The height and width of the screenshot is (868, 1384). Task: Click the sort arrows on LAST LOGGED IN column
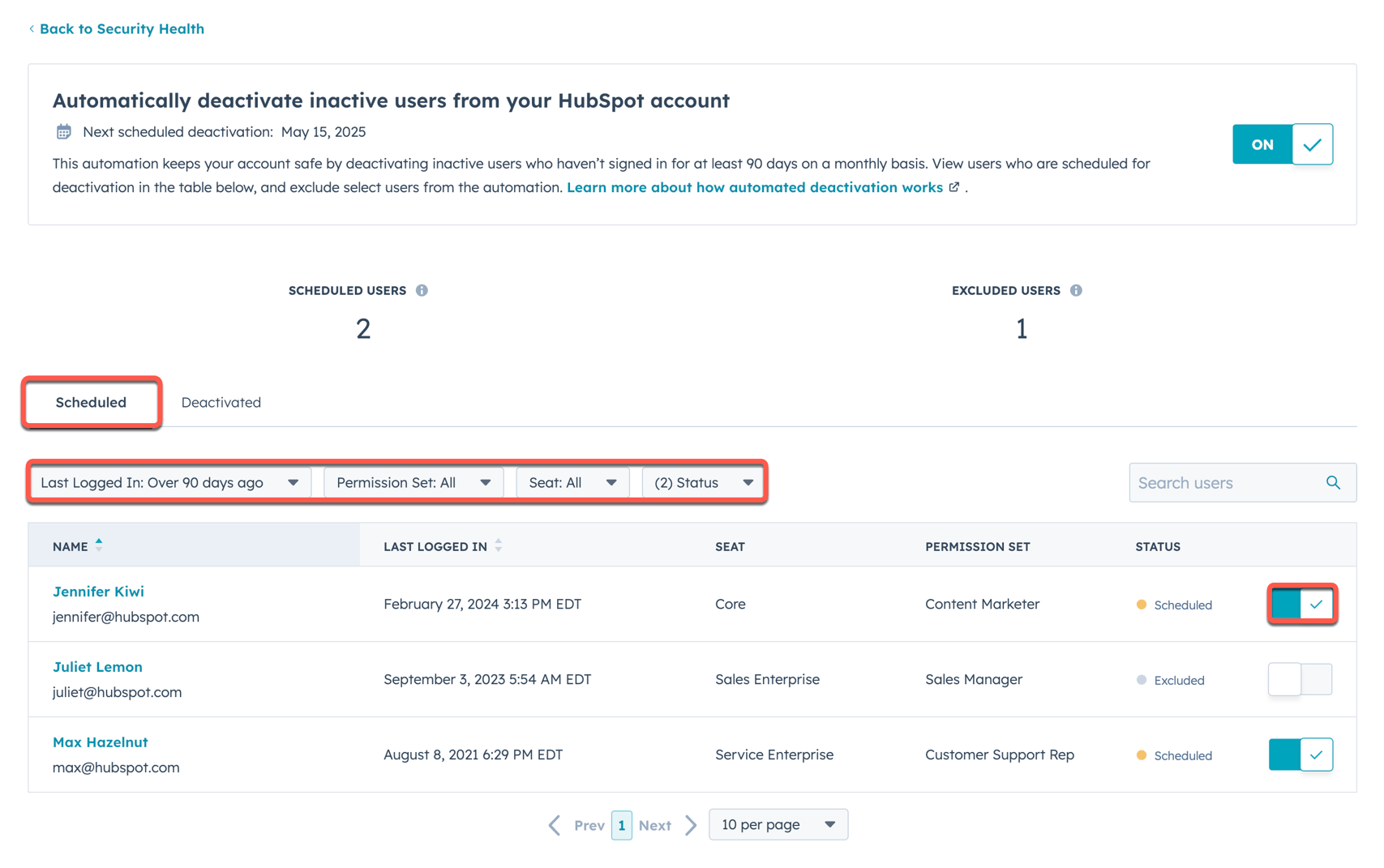tap(499, 545)
